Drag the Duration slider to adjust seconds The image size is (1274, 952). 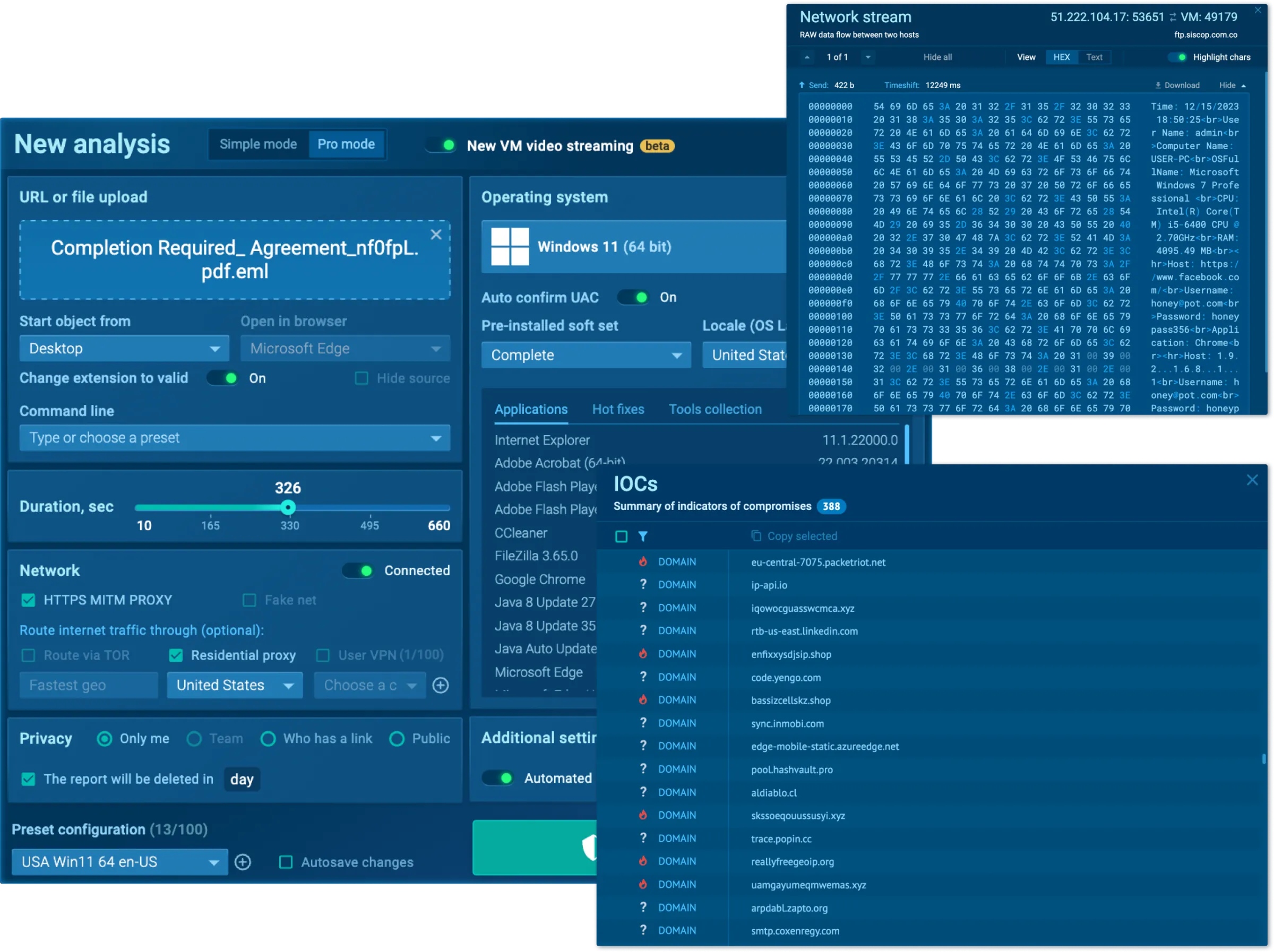(x=287, y=507)
